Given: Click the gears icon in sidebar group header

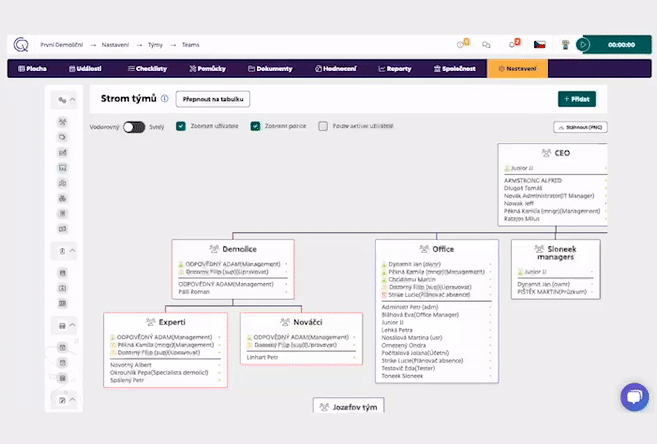Looking at the screenshot, I should point(62,100).
